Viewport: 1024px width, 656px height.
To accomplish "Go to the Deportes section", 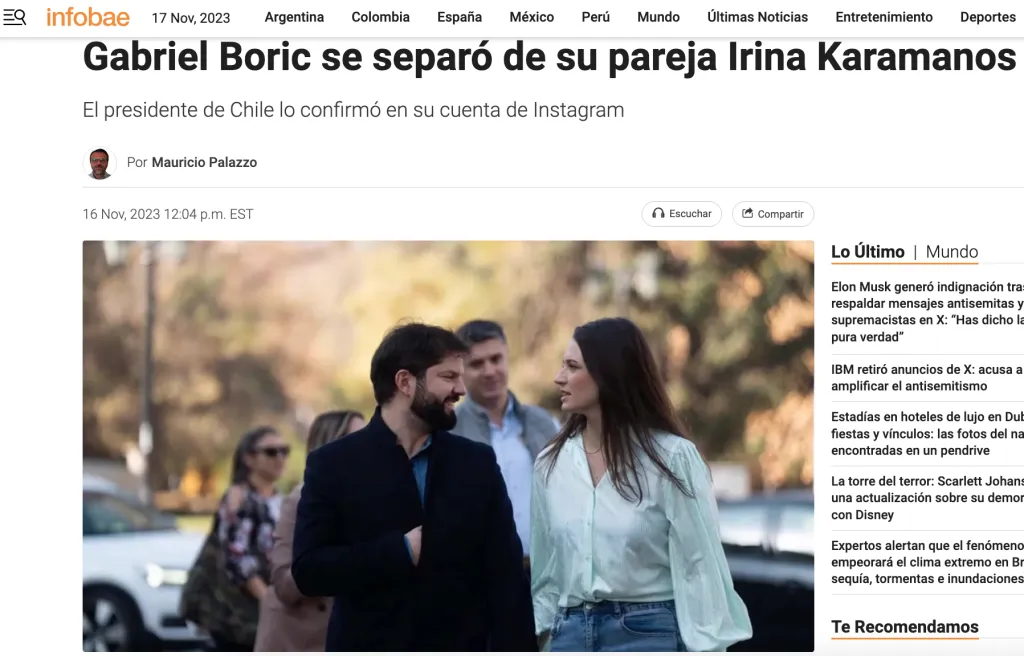I will coord(987,17).
